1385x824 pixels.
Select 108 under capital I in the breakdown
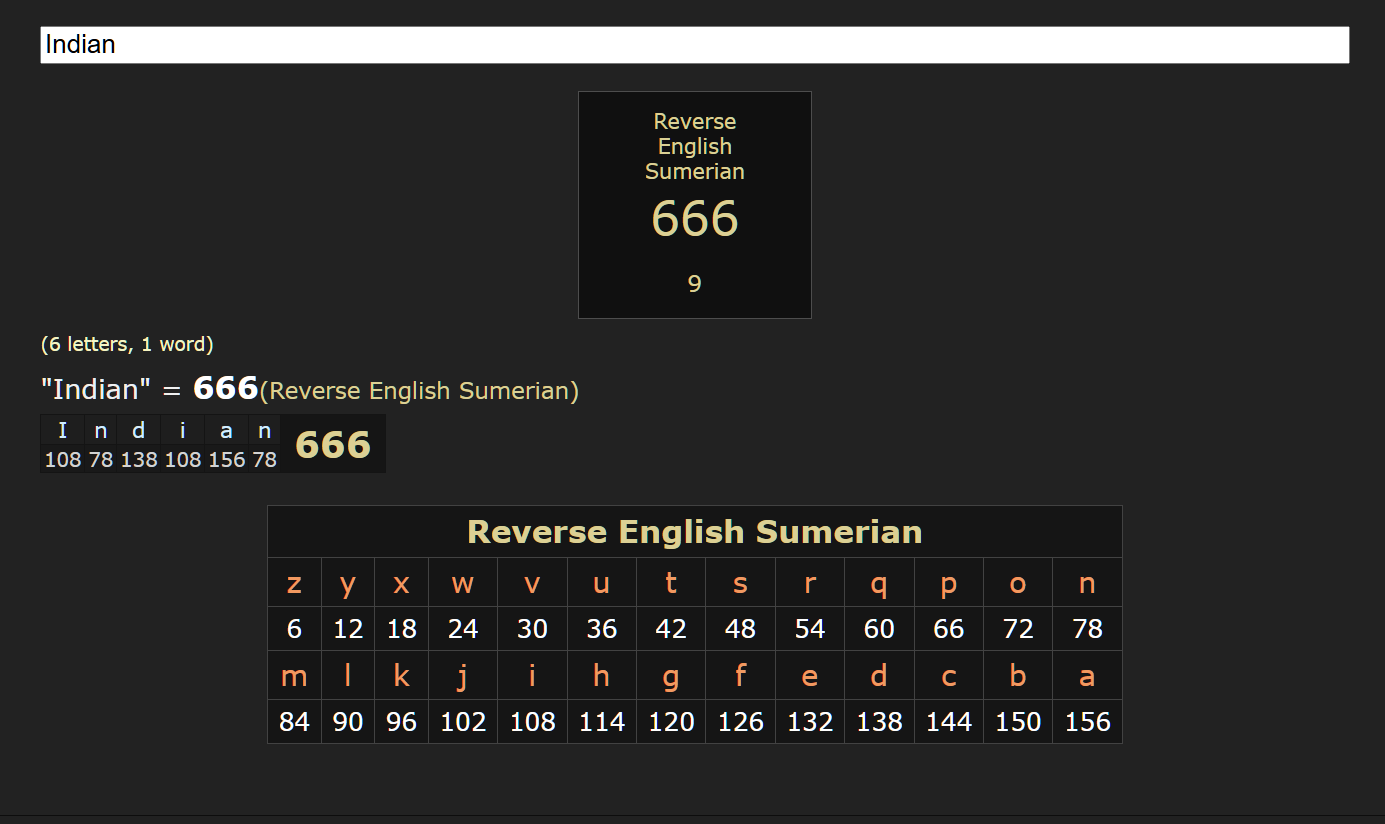[63, 460]
